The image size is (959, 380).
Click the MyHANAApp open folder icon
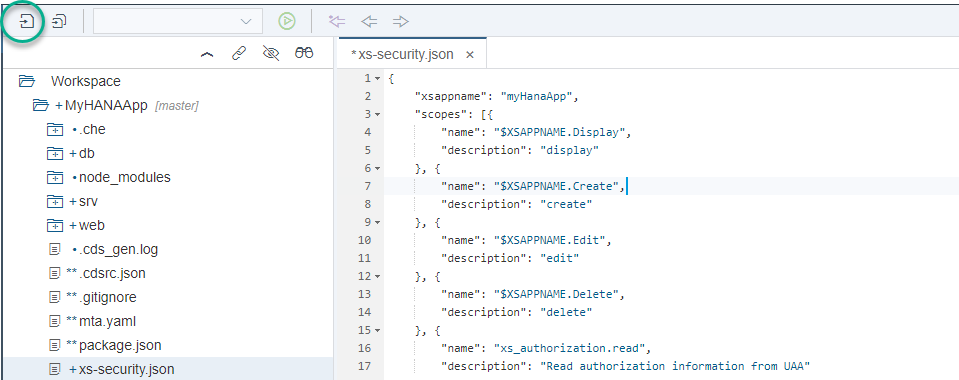pyautogui.click(x=40, y=105)
